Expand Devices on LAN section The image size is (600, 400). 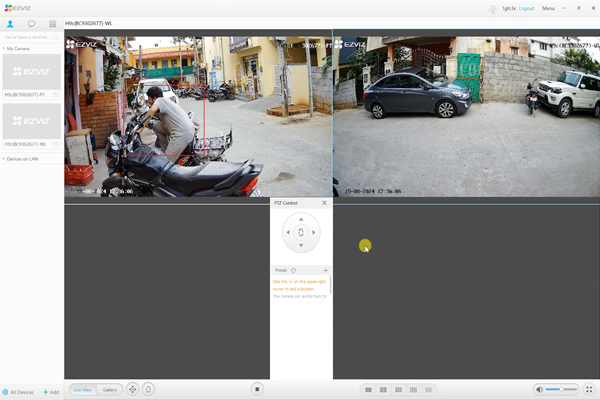click(x=4, y=159)
